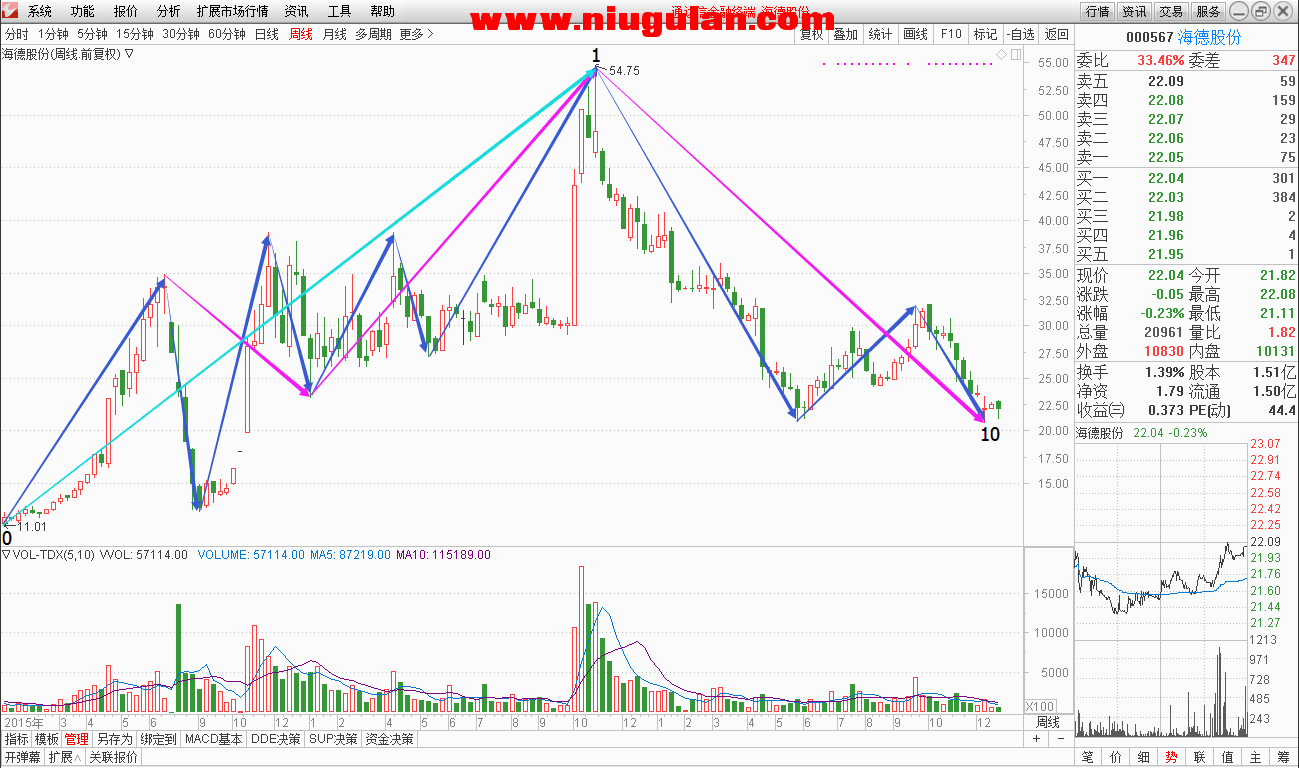Select the 周线 weekly period tab

coord(301,34)
